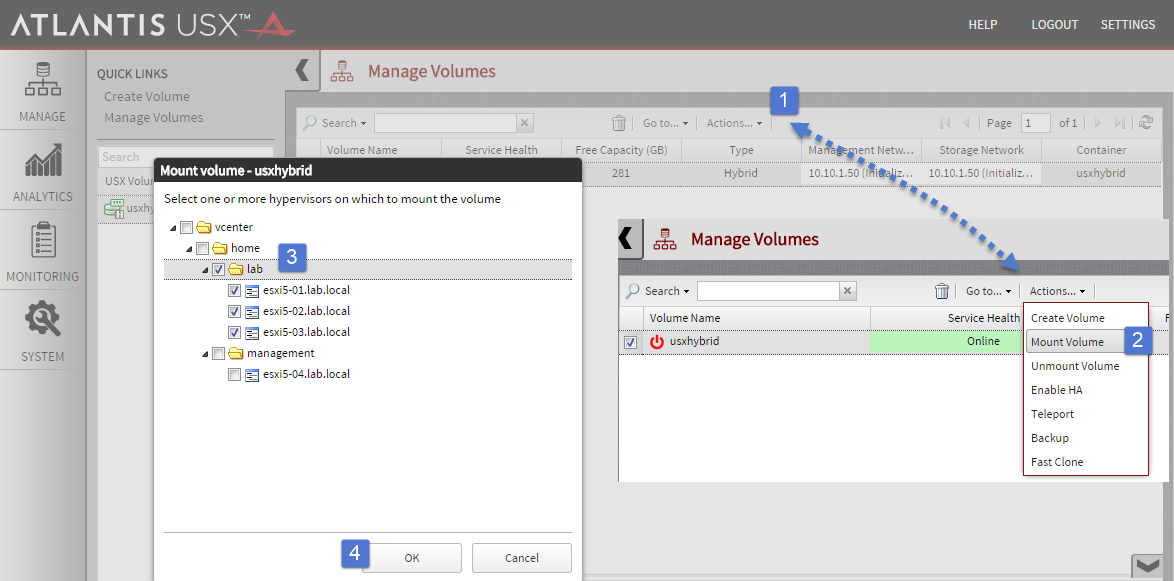
Task: Click the Create Volume quick link
Action: [147, 97]
